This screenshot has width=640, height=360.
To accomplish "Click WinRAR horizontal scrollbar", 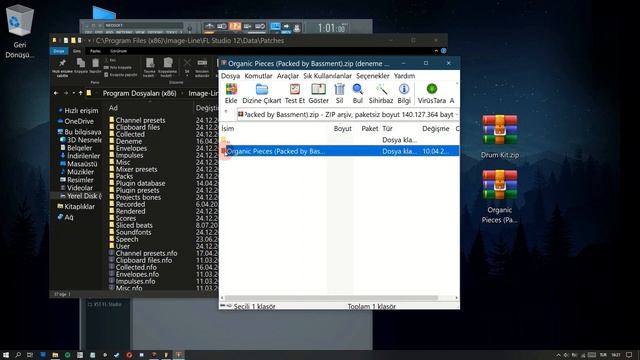I will (331, 298).
